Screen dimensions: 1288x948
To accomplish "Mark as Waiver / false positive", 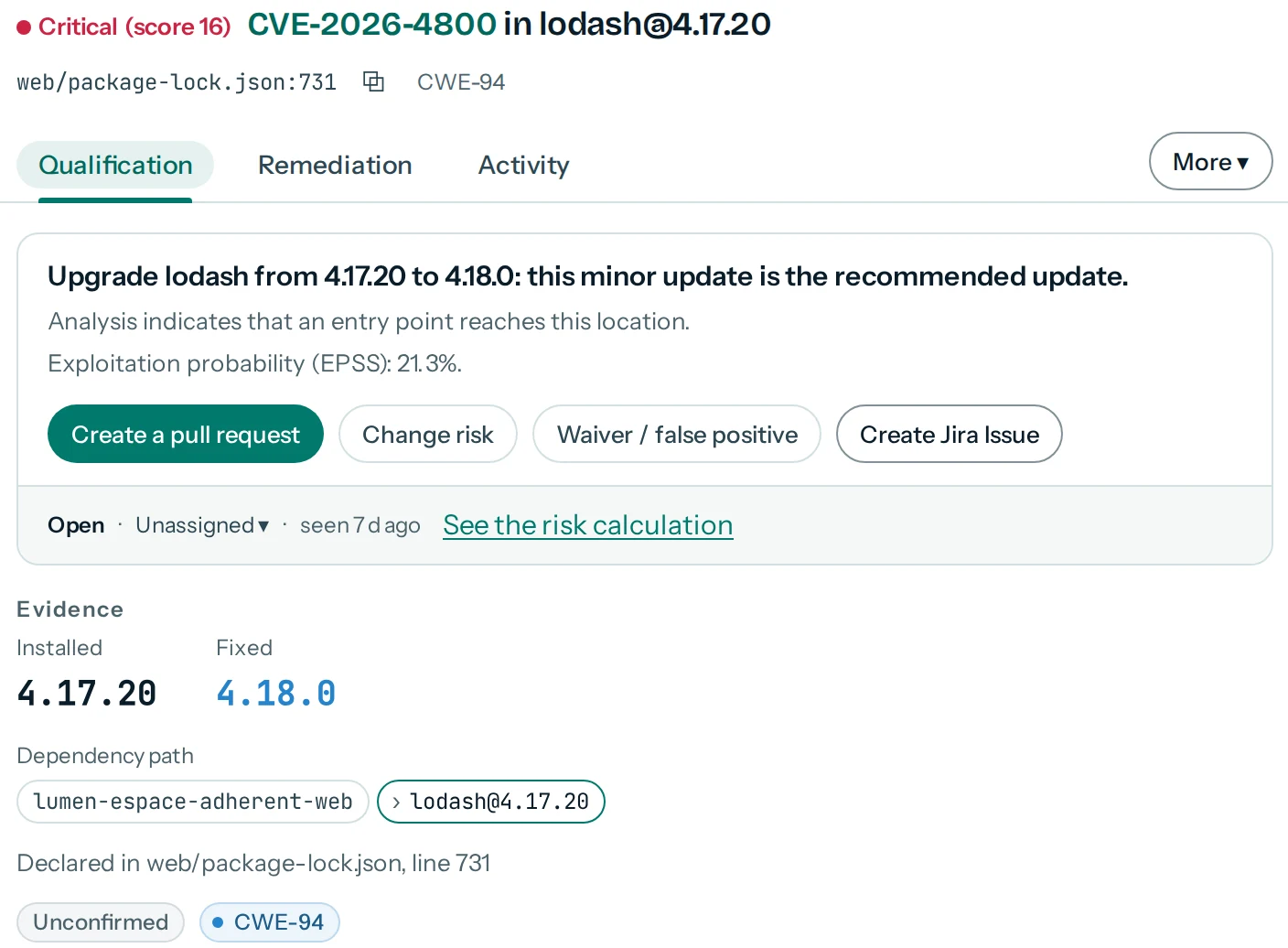I will point(677,434).
